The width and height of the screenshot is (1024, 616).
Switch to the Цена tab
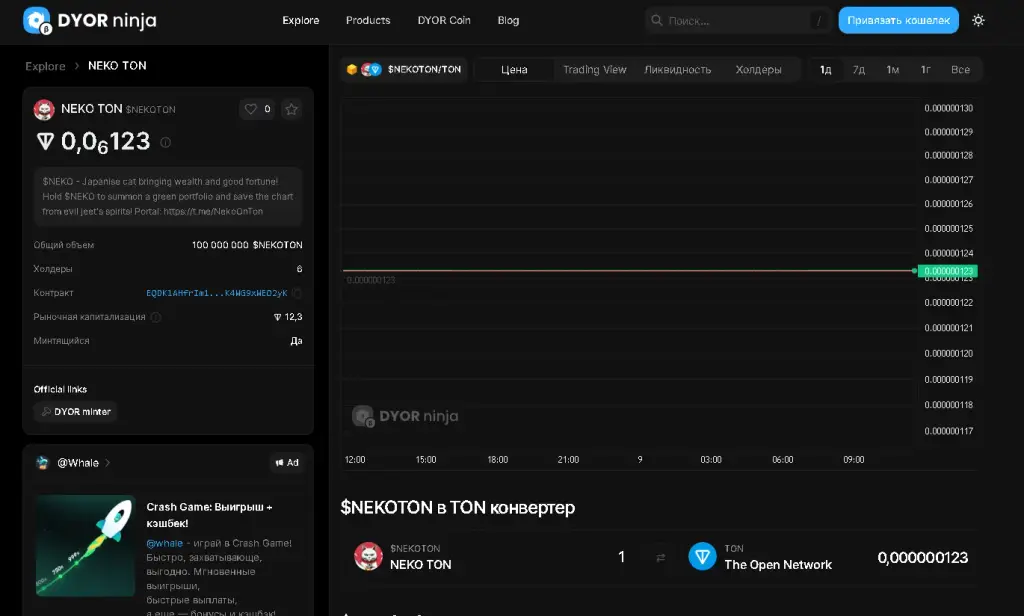tap(514, 70)
